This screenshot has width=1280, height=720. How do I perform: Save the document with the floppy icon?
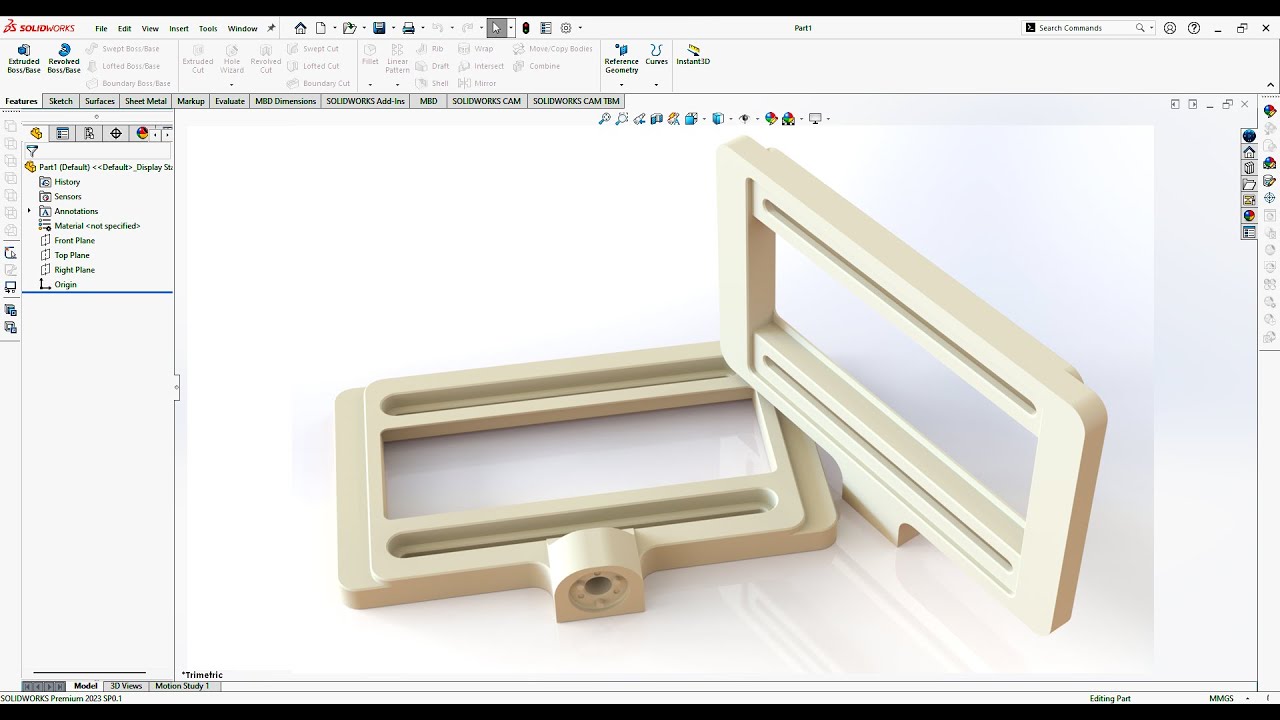point(379,28)
